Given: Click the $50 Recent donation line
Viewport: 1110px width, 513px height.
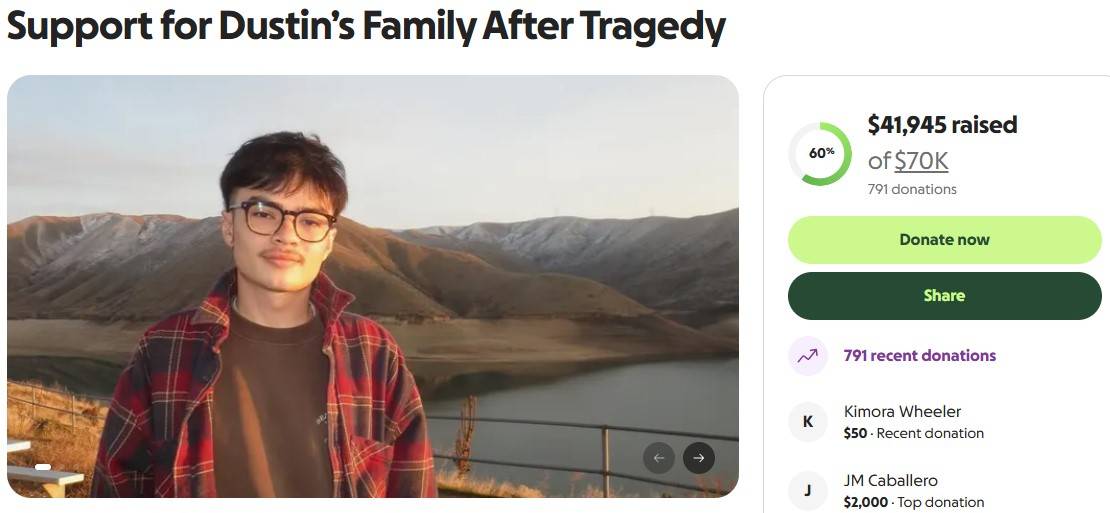Looking at the screenshot, I should tap(913, 433).
